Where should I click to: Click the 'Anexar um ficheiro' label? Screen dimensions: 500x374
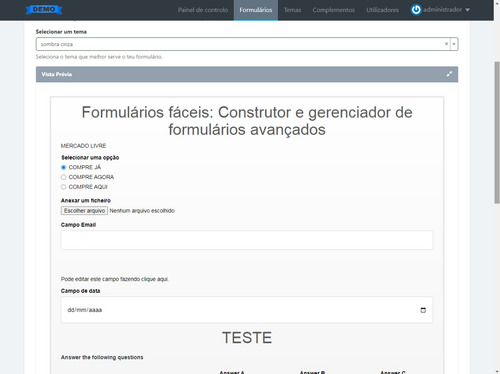pos(86,200)
